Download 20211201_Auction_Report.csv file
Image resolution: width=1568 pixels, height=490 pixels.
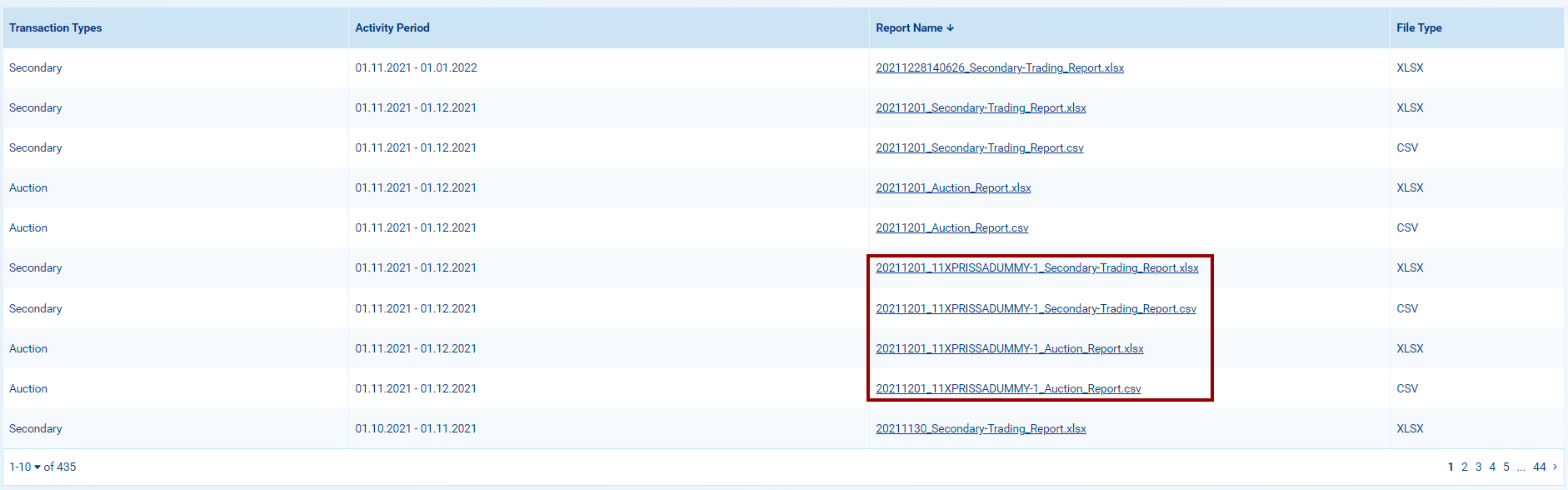tap(951, 228)
